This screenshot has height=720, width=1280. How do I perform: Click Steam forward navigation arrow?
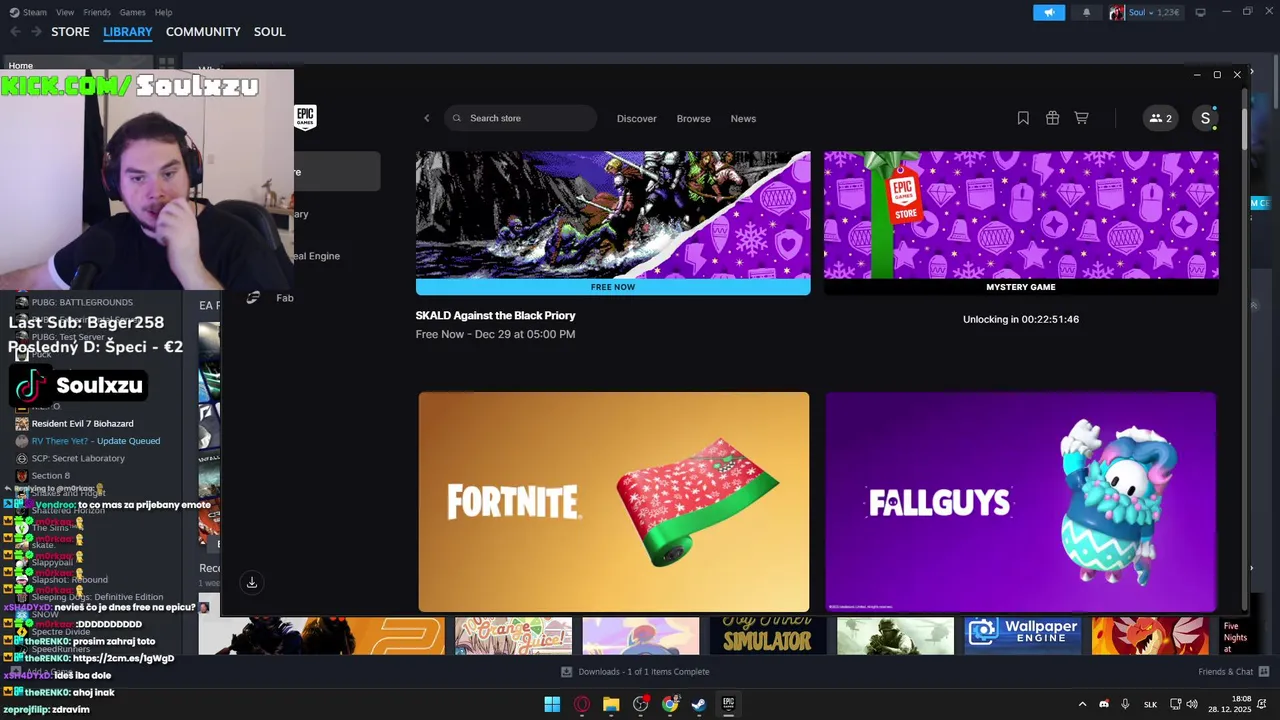(x=36, y=32)
